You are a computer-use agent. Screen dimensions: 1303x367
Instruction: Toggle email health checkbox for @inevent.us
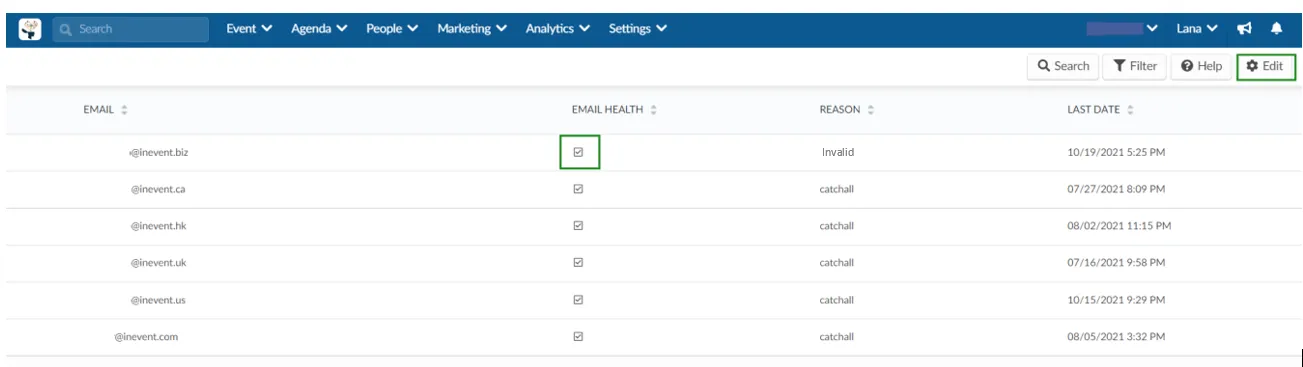point(578,300)
